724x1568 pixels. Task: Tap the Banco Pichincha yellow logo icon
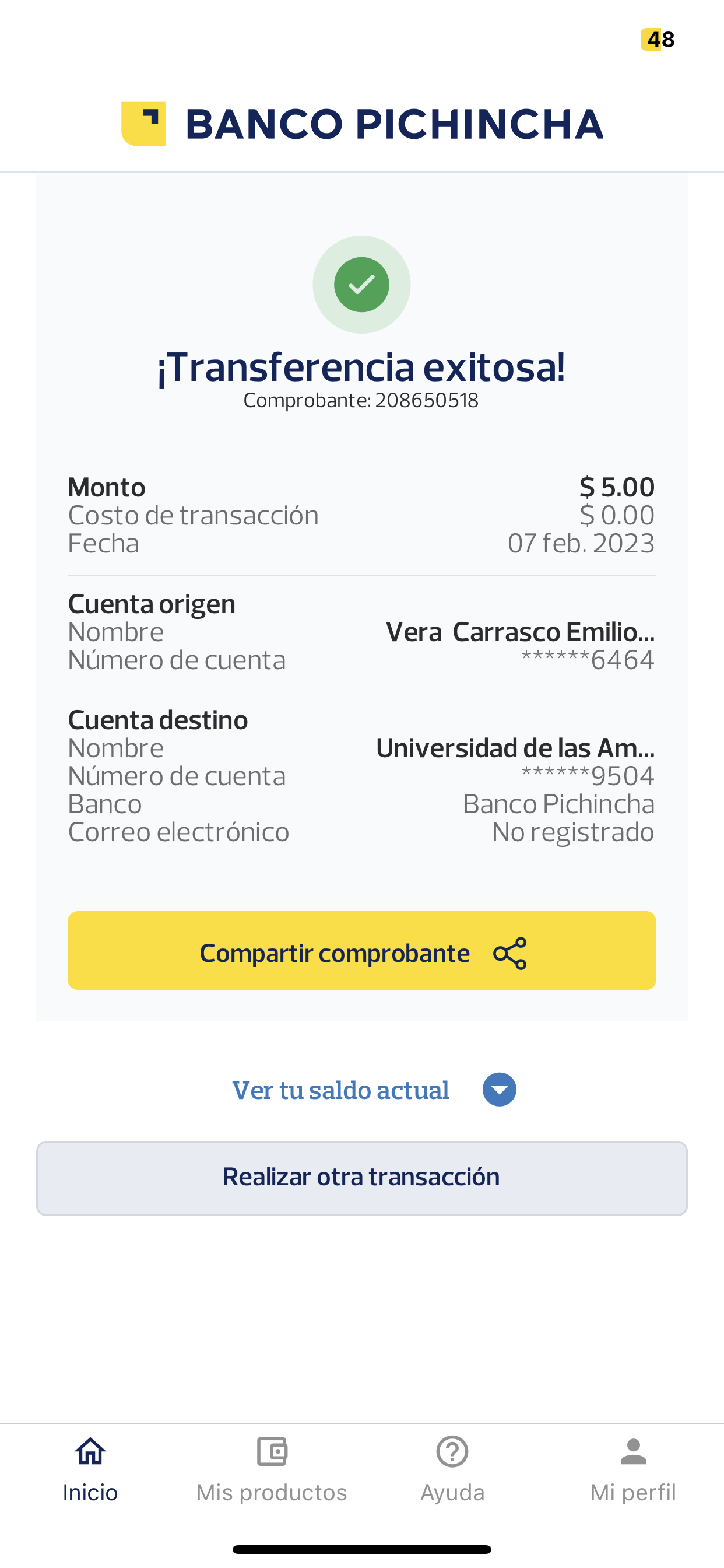143,124
